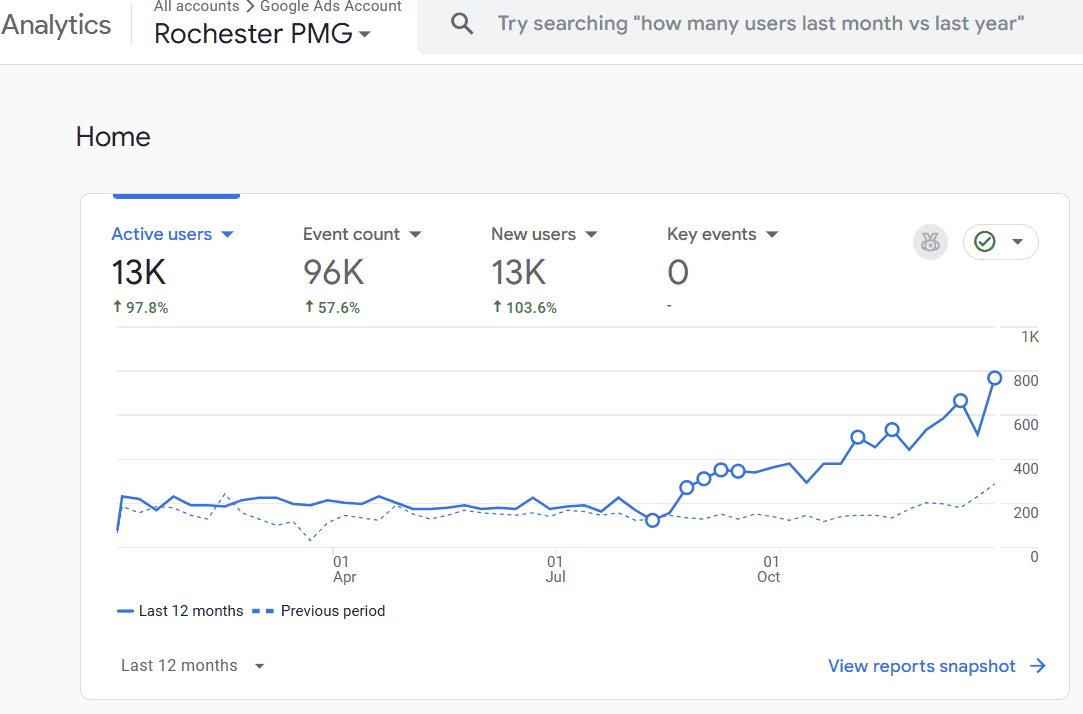Switch to the active overview card tab
1083x714 pixels.
coord(176,194)
